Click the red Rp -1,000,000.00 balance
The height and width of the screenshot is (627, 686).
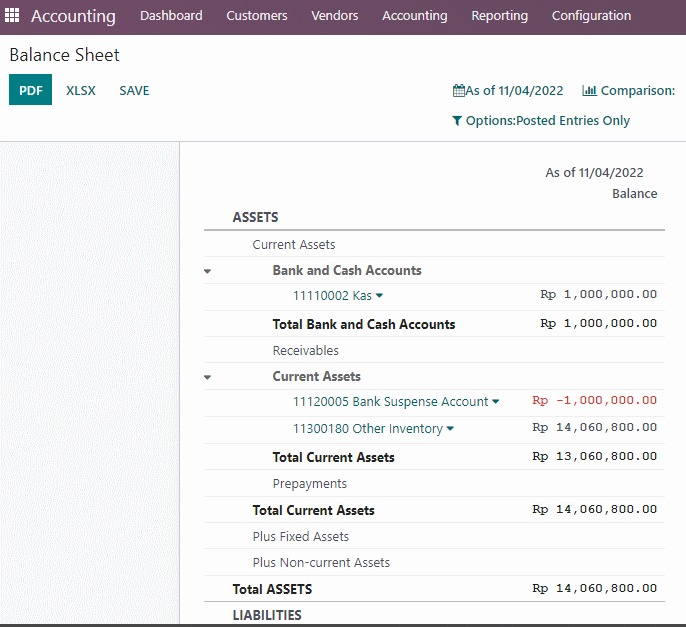(594, 400)
